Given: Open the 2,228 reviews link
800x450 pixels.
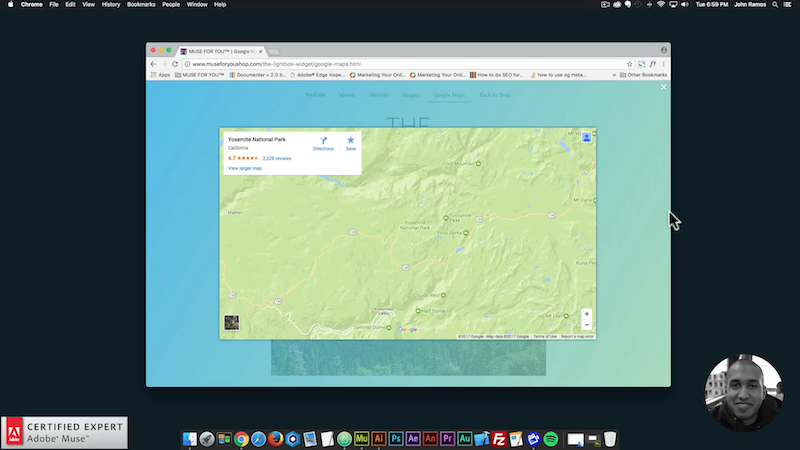Looking at the screenshot, I should point(276,158).
